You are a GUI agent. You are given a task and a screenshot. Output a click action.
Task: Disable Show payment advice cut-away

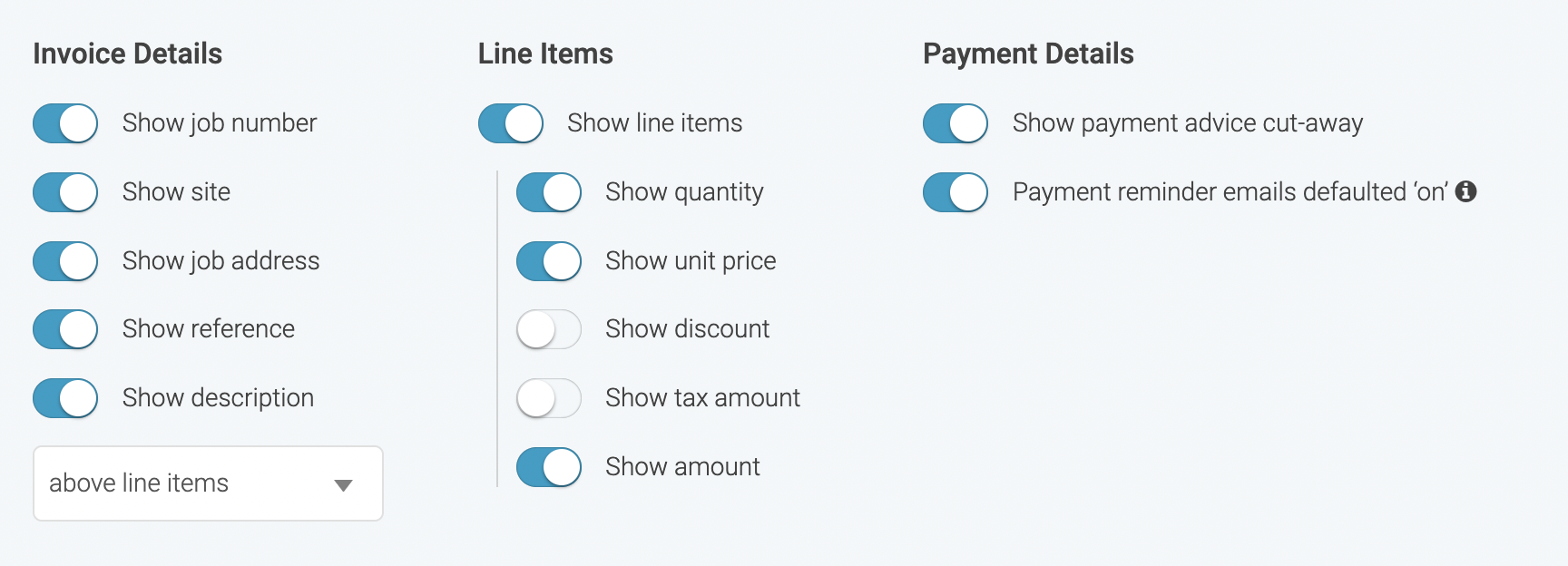(x=955, y=123)
